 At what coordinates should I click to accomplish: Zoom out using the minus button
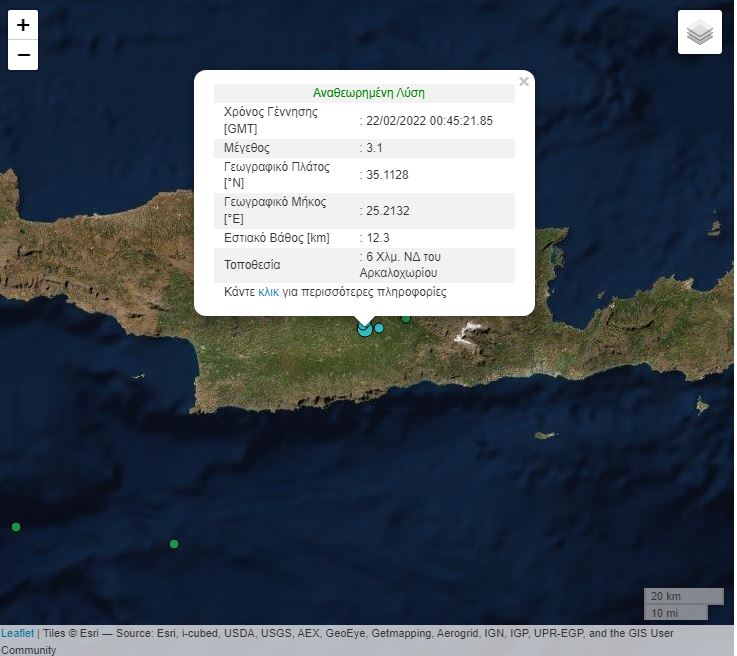click(23, 55)
